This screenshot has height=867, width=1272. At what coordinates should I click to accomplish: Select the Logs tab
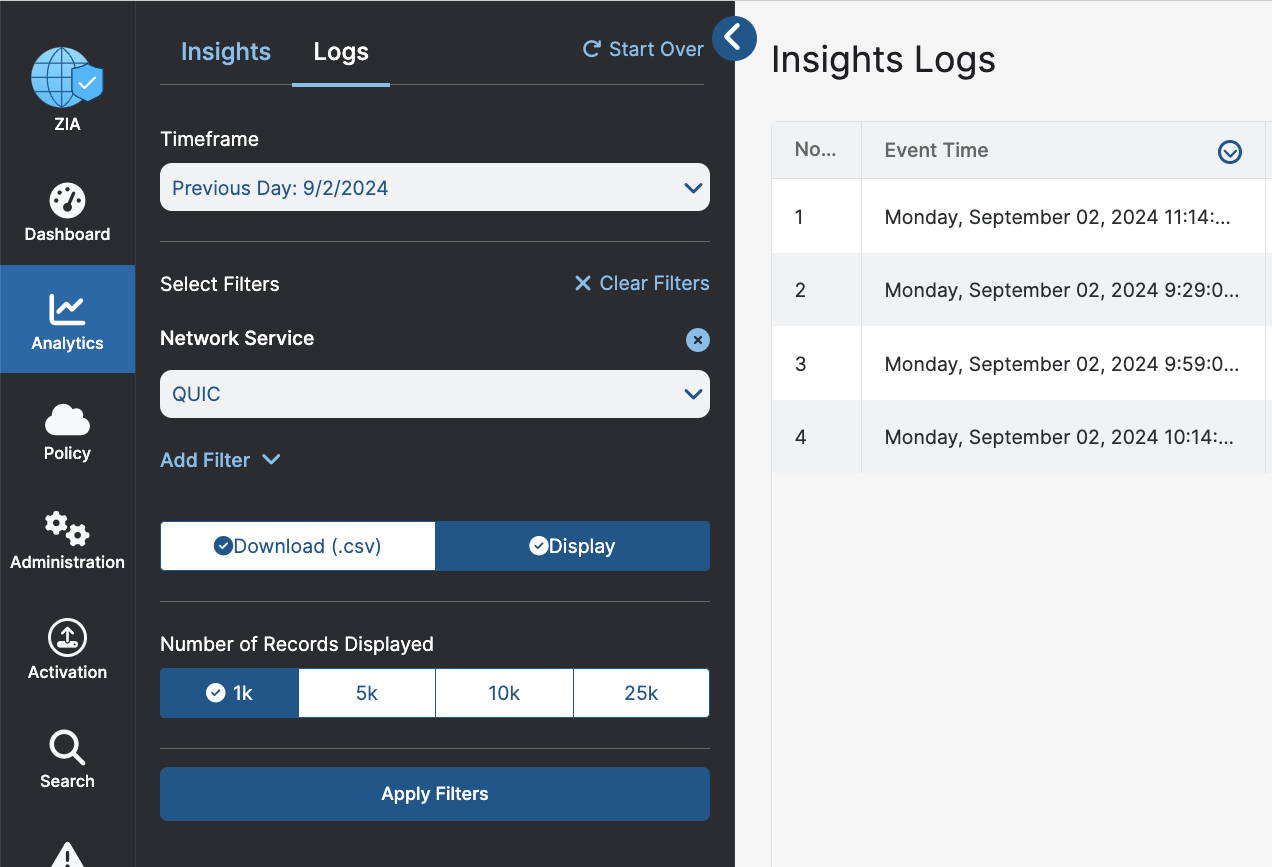click(x=341, y=52)
